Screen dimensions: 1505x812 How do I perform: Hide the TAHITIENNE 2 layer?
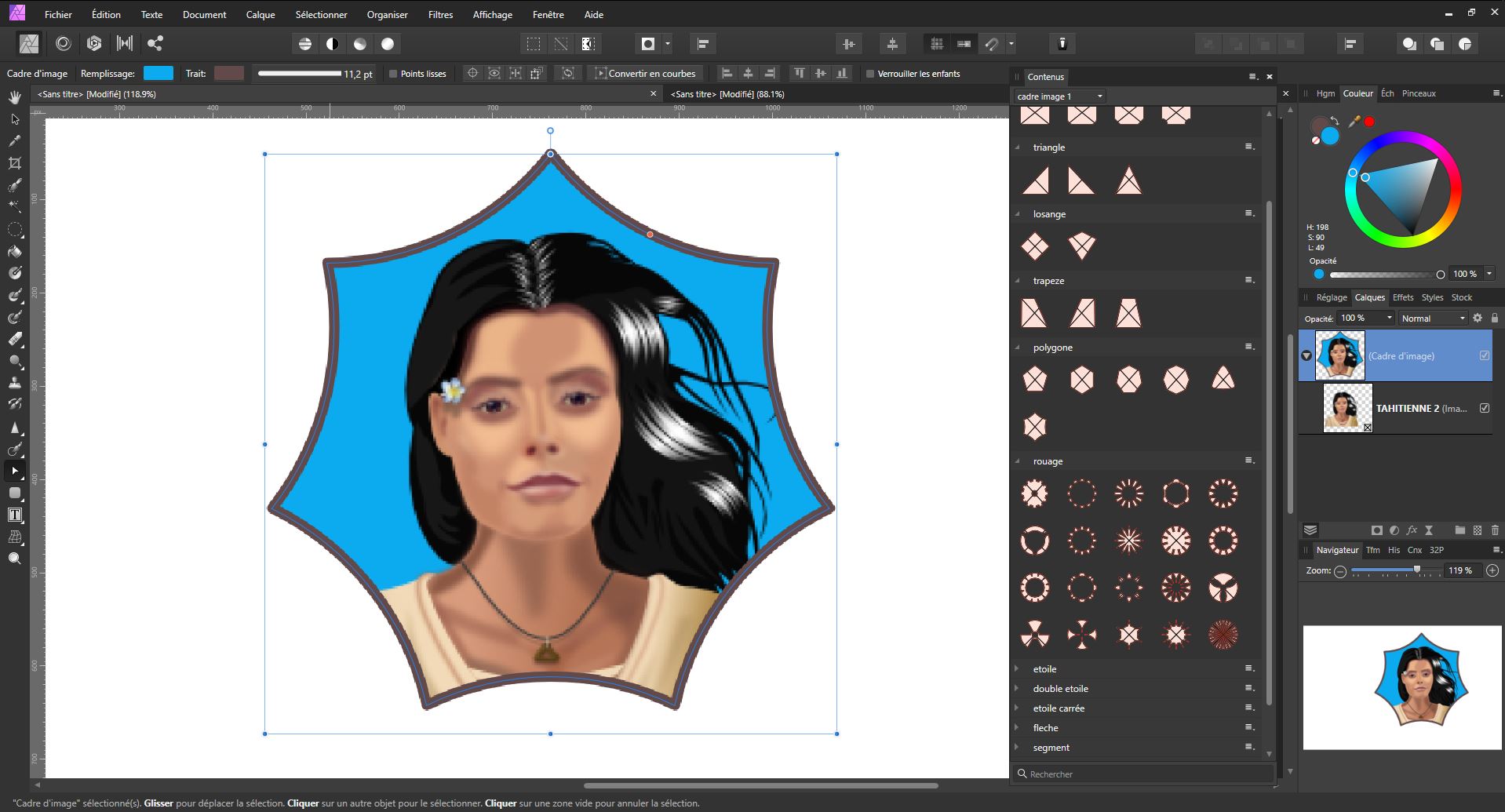click(x=1484, y=408)
